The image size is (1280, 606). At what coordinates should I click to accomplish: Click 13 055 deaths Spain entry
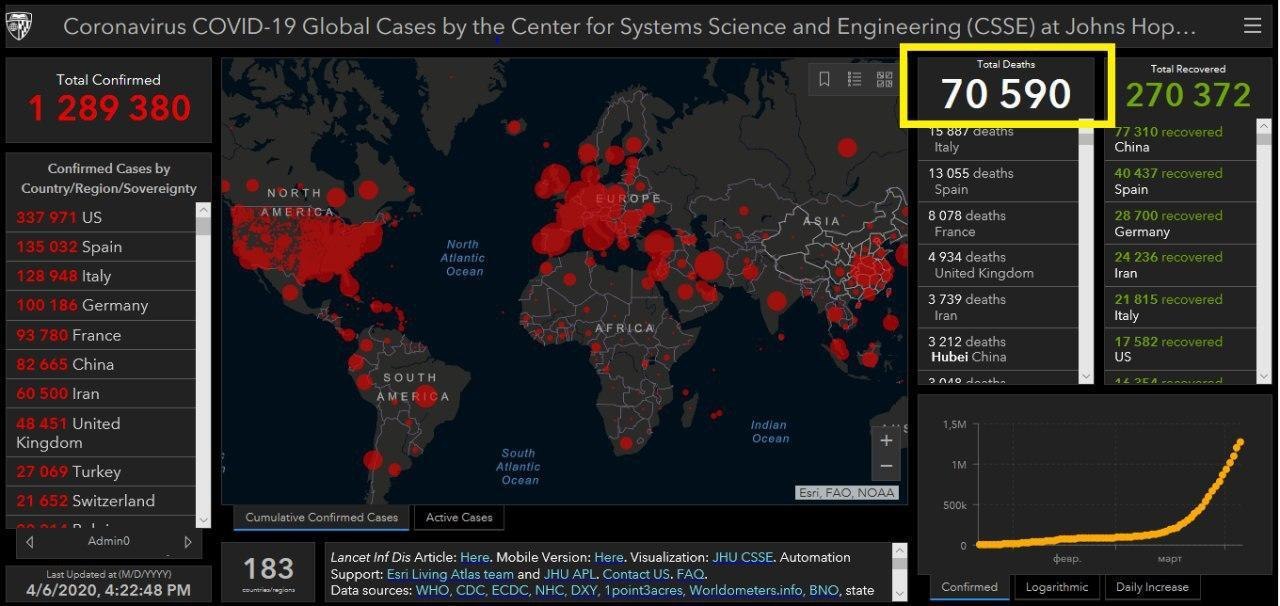pos(998,181)
